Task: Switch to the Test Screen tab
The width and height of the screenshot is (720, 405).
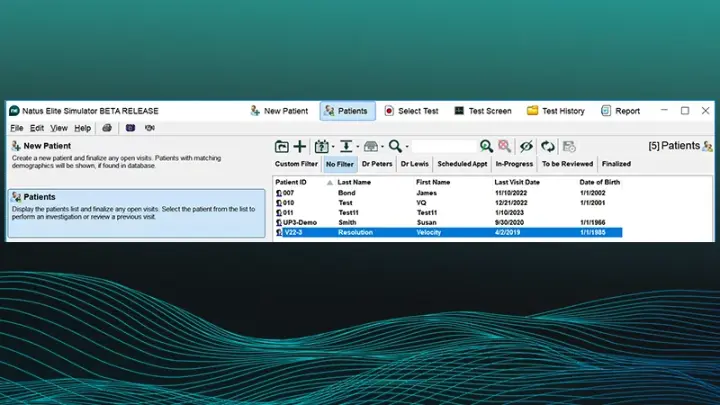Action: tap(483, 111)
